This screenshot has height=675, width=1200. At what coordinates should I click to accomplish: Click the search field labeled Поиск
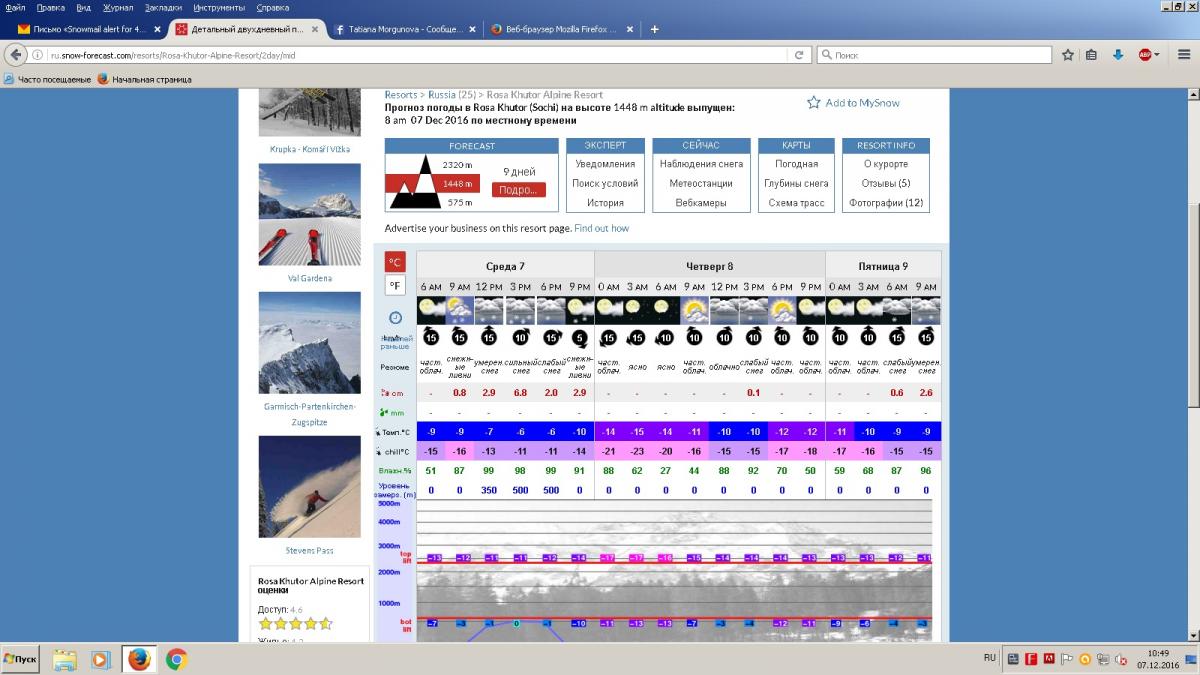[937, 55]
